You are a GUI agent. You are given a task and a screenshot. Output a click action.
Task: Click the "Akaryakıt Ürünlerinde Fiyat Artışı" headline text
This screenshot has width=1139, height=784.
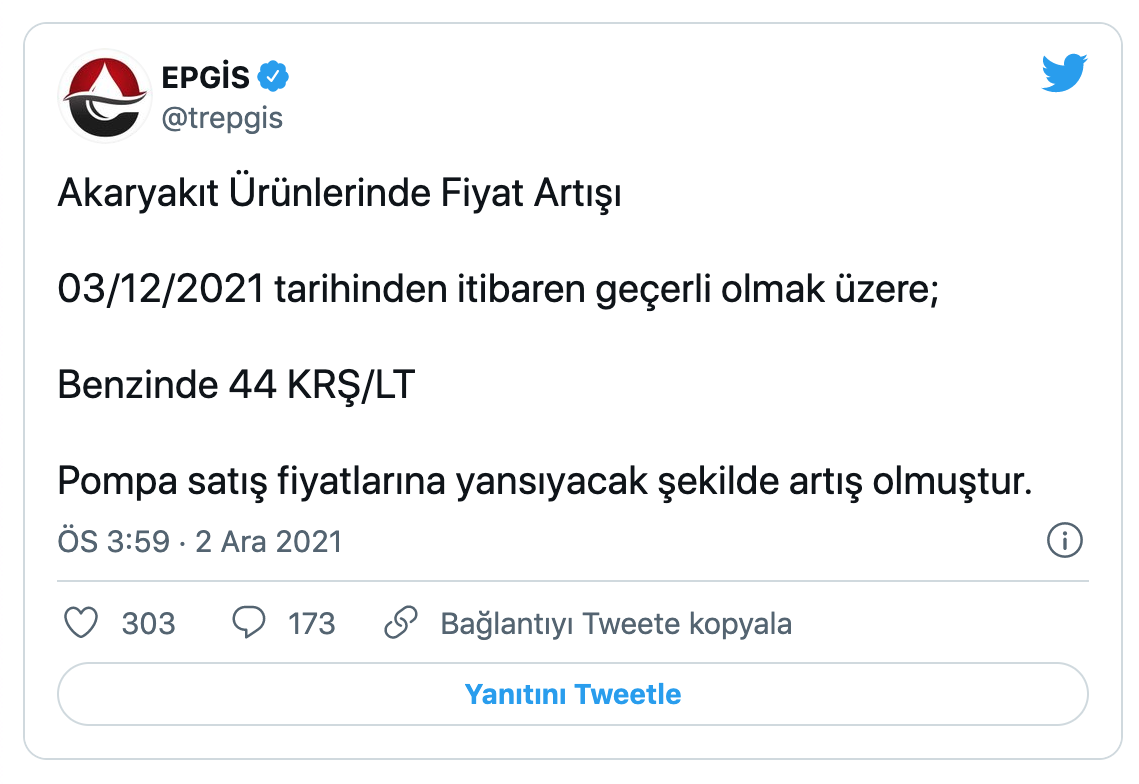coord(339,193)
